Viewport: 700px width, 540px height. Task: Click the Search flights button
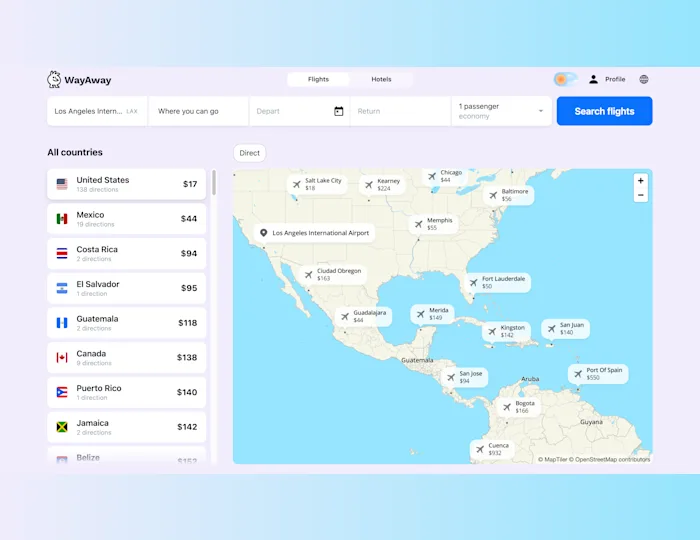pos(604,111)
